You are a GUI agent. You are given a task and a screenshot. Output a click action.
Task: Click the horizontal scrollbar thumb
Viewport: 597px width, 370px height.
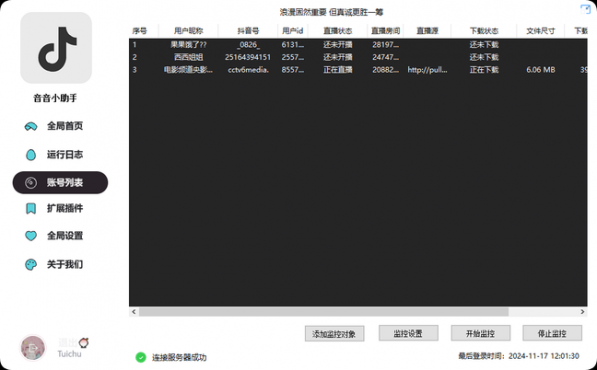pos(324,312)
